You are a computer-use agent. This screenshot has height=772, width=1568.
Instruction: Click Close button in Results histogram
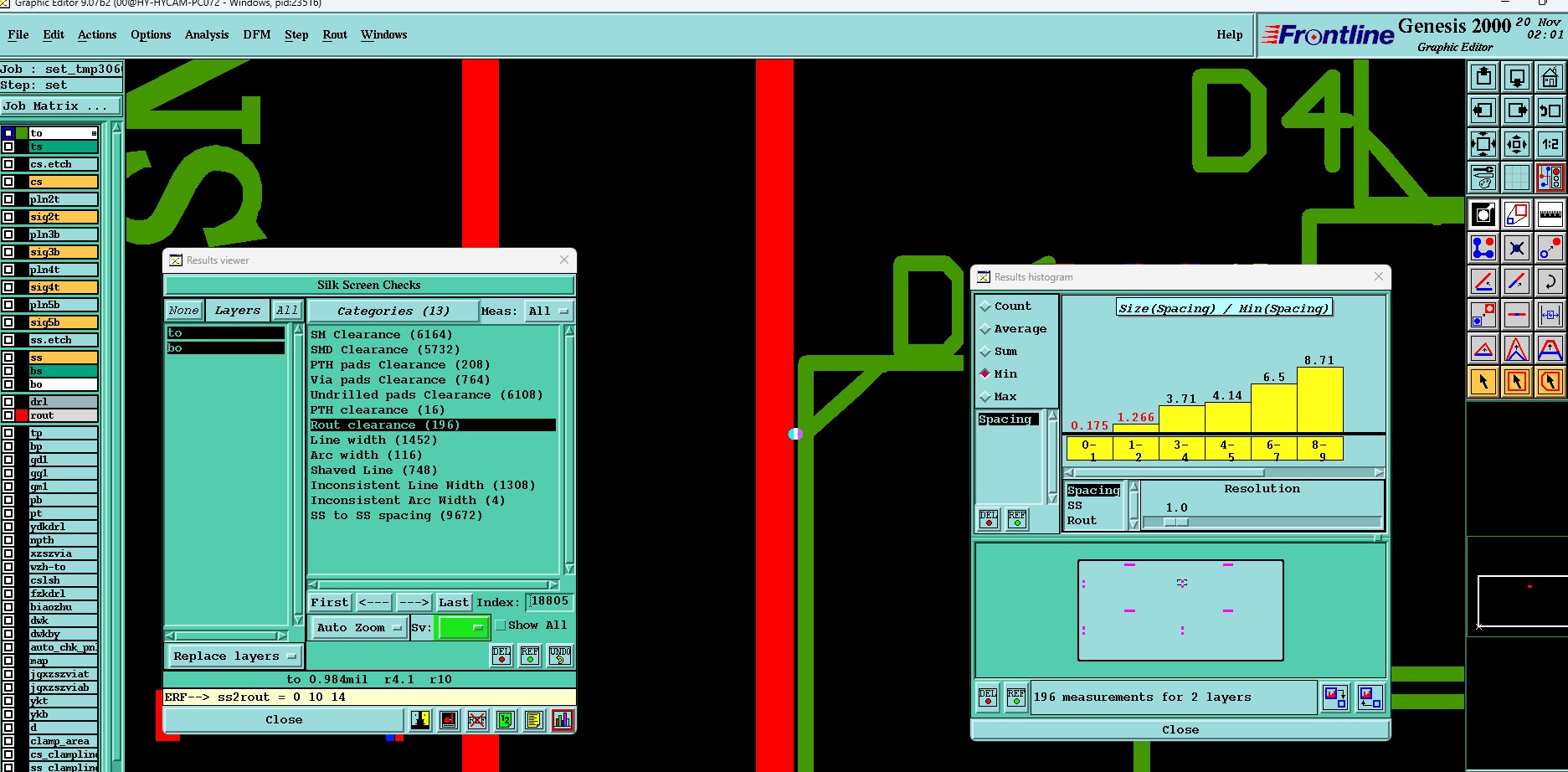(1180, 729)
